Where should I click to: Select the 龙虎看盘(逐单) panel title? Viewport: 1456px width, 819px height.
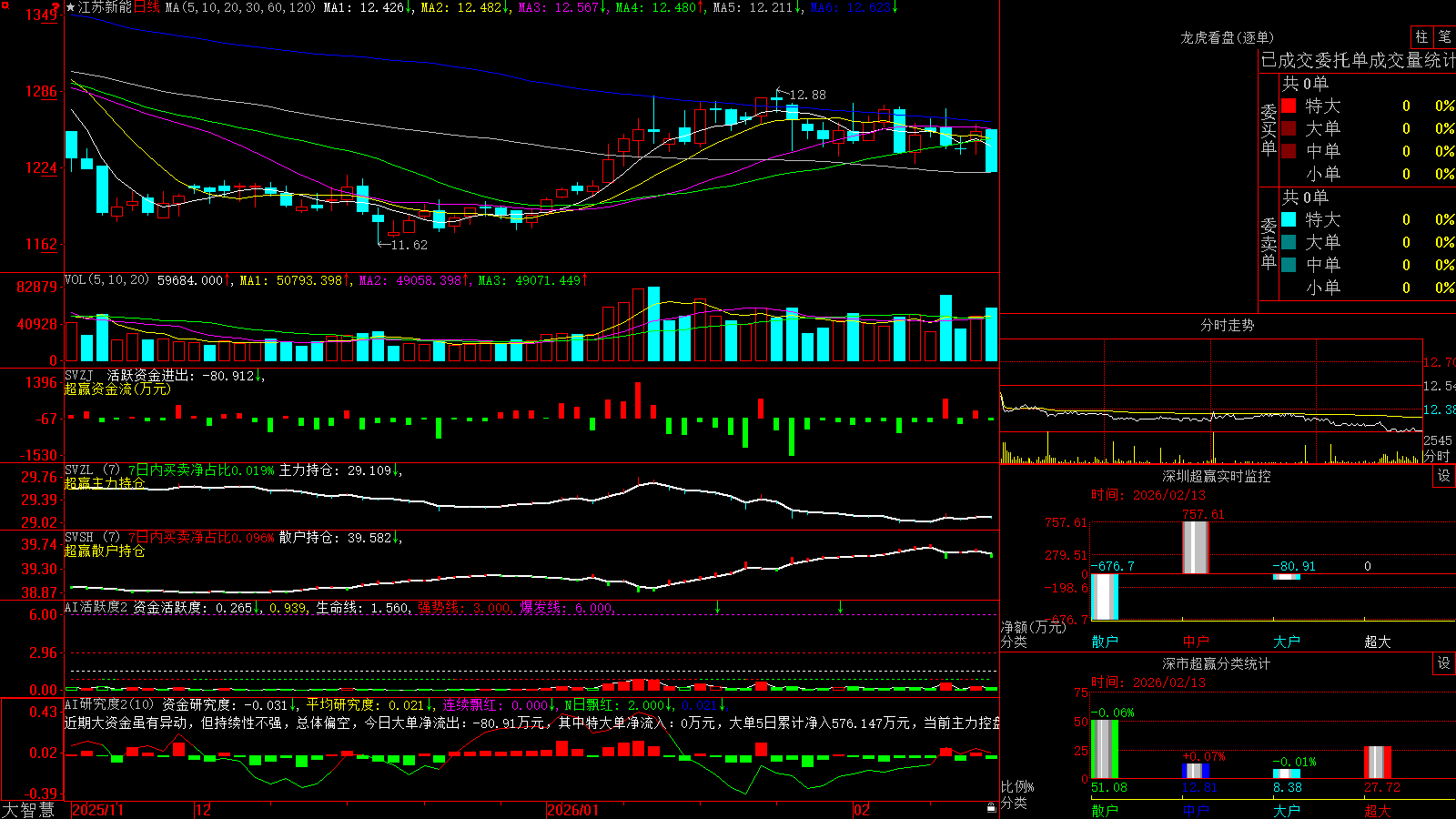(x=1227, y=37)
